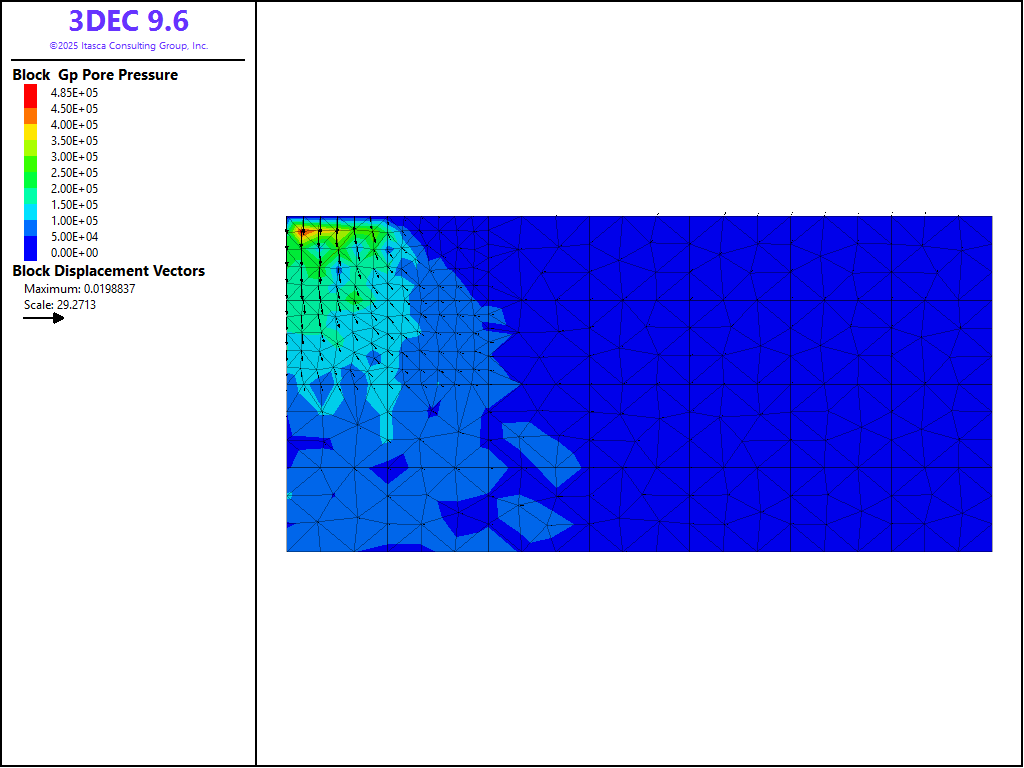Image resolution: width=1024 pixels, height=768 pixels.
Task: Select the Block Gp Pore Pressure heading
Action: [x=95, y=75]
